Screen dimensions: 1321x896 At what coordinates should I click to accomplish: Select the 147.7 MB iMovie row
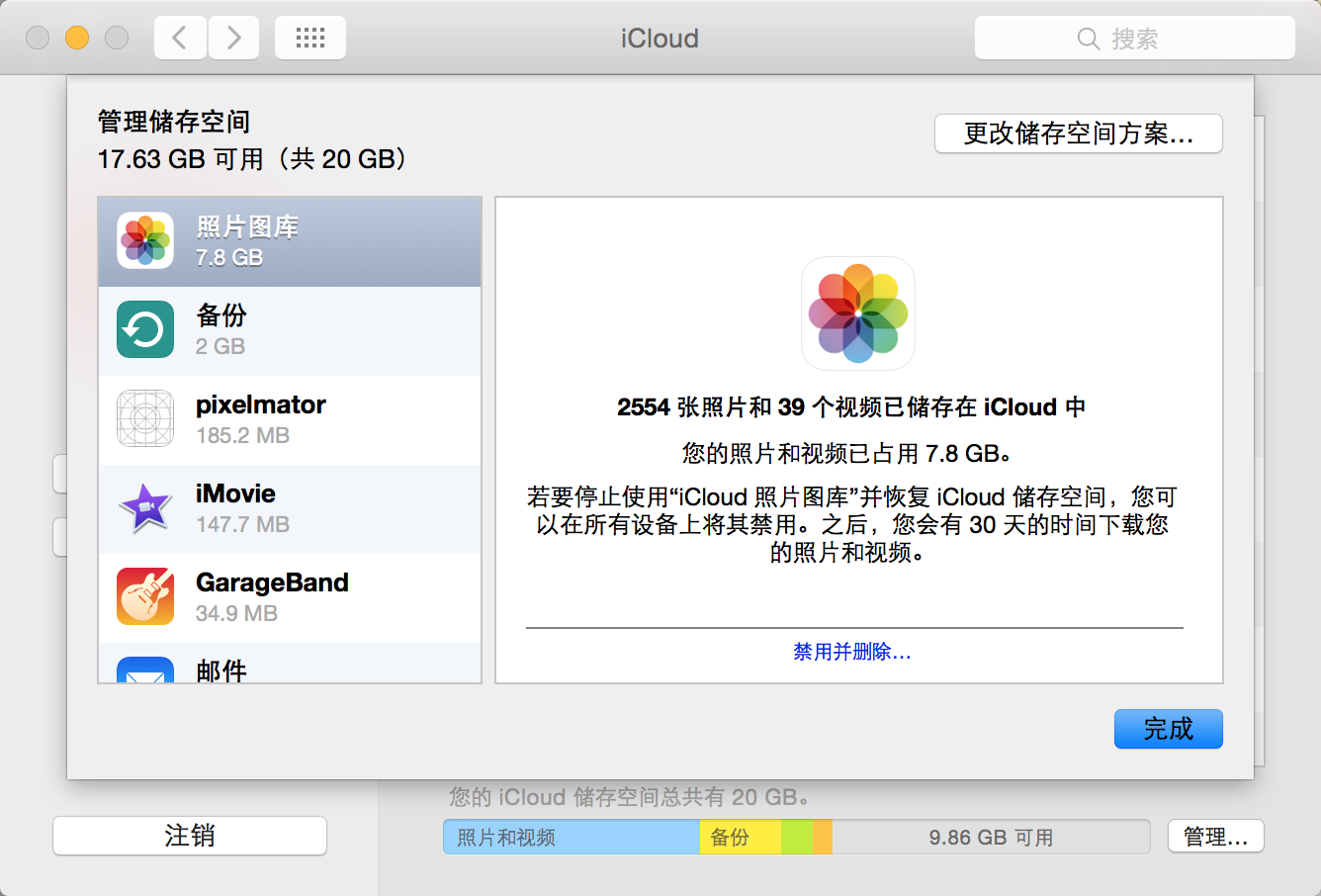(x=290, y=508)
